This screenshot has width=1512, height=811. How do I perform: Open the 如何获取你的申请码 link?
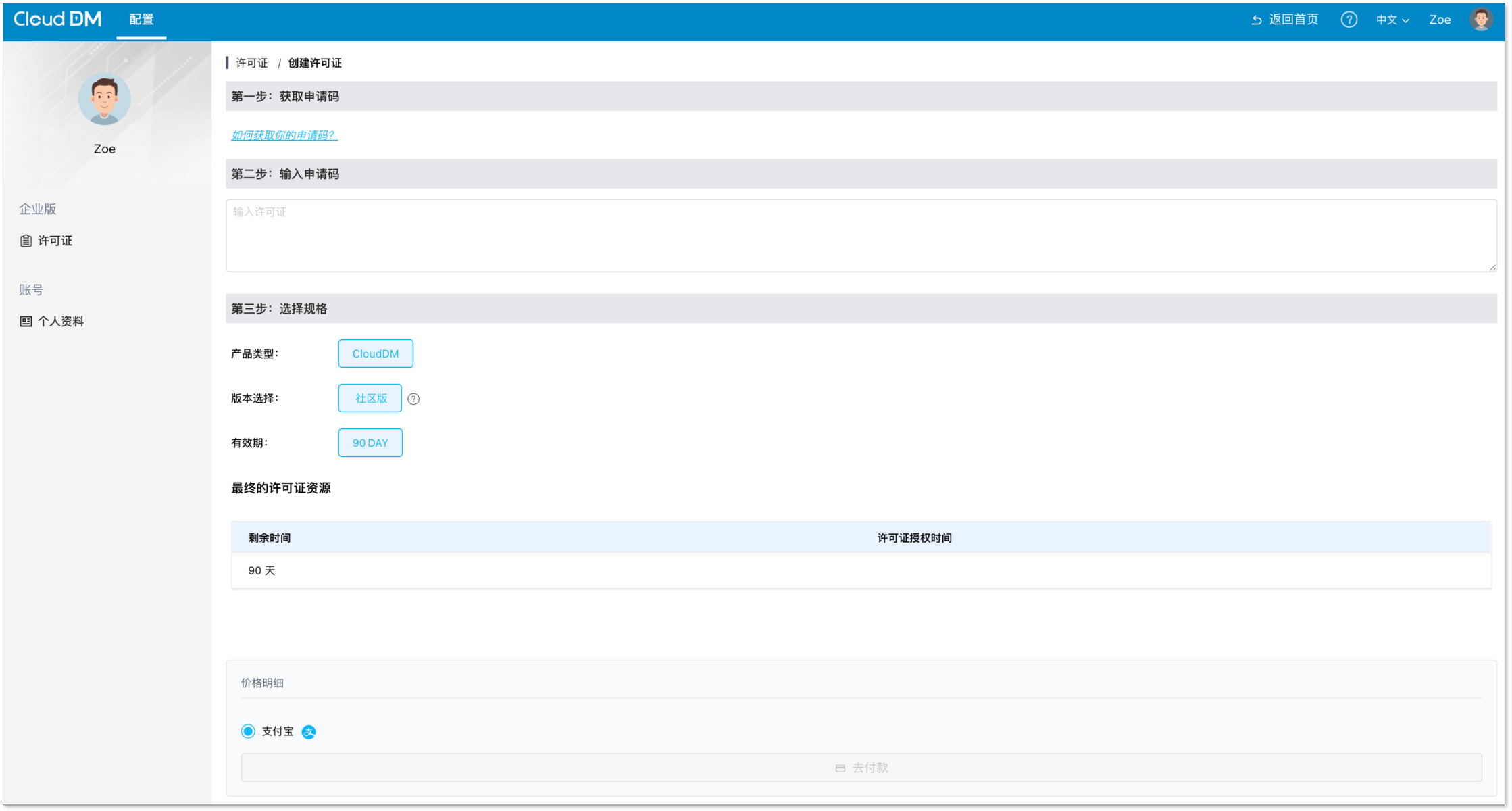tap(284, 135)
